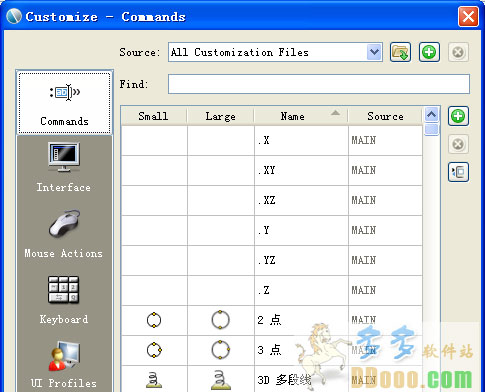Image resolution: width=485 pixels, height=392 pixels.
Task: Select the .YZ command name
Action: [266, 260]
